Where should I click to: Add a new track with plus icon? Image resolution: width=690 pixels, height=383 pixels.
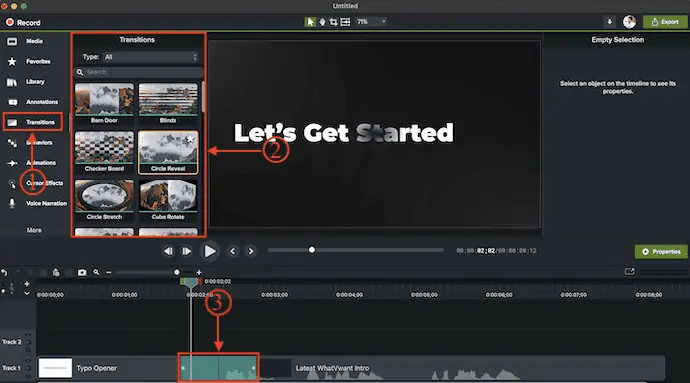27,284
